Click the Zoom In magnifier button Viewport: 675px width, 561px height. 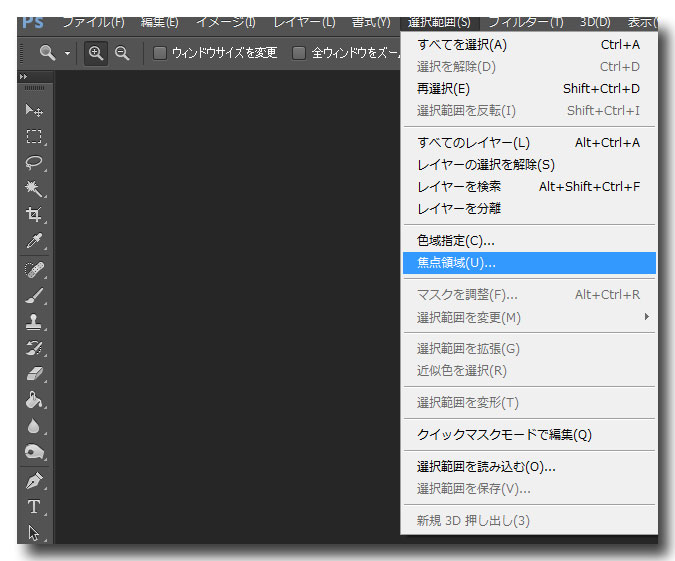point(96,53)
